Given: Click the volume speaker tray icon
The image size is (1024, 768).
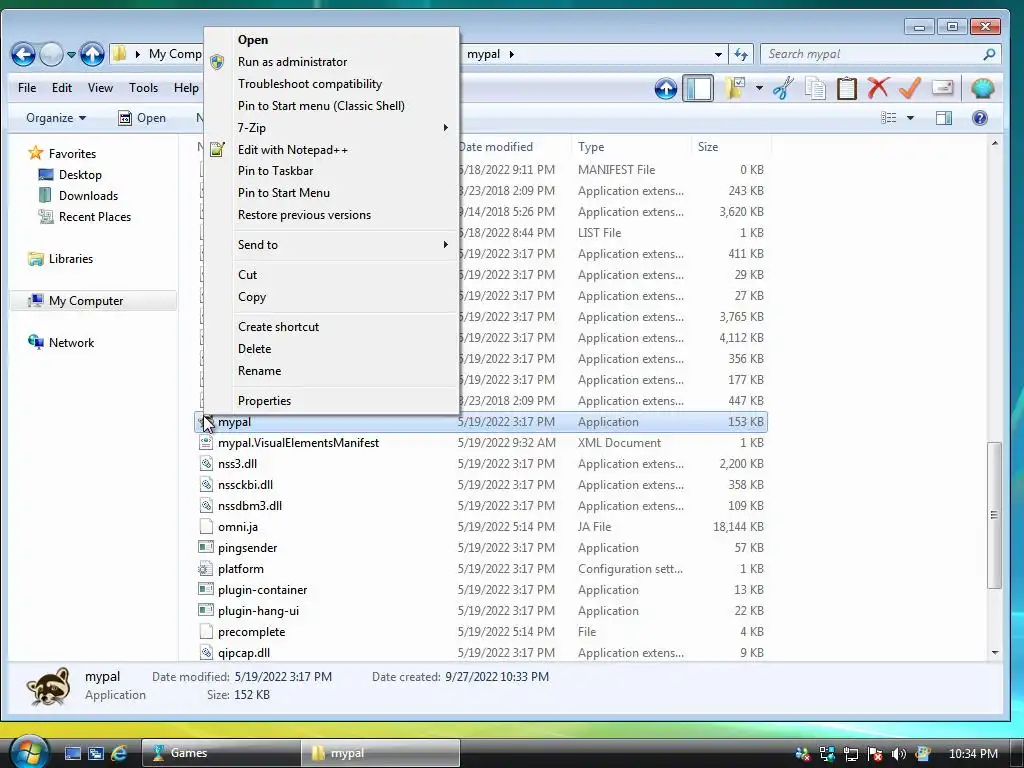Looking at the screenshot, I should [898, 754].
